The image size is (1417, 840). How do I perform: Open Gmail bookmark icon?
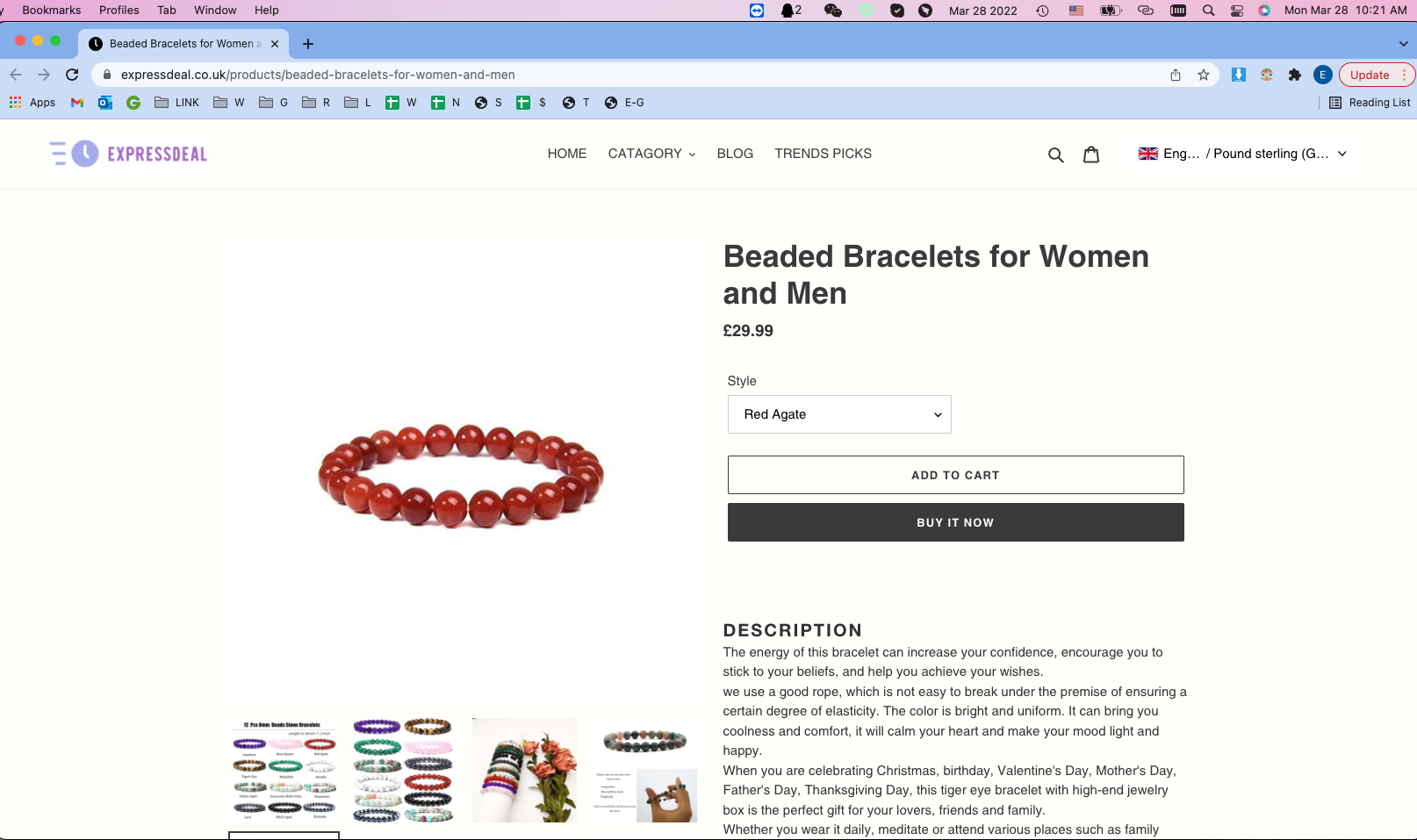pos(77,103)
